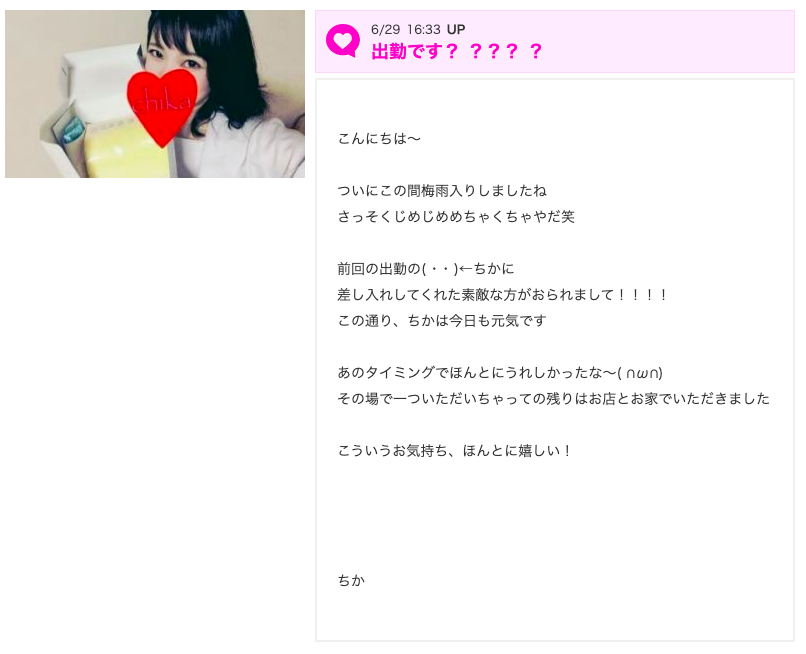
Task: Click the line ending with やだ笑
Action: [456, 216]
